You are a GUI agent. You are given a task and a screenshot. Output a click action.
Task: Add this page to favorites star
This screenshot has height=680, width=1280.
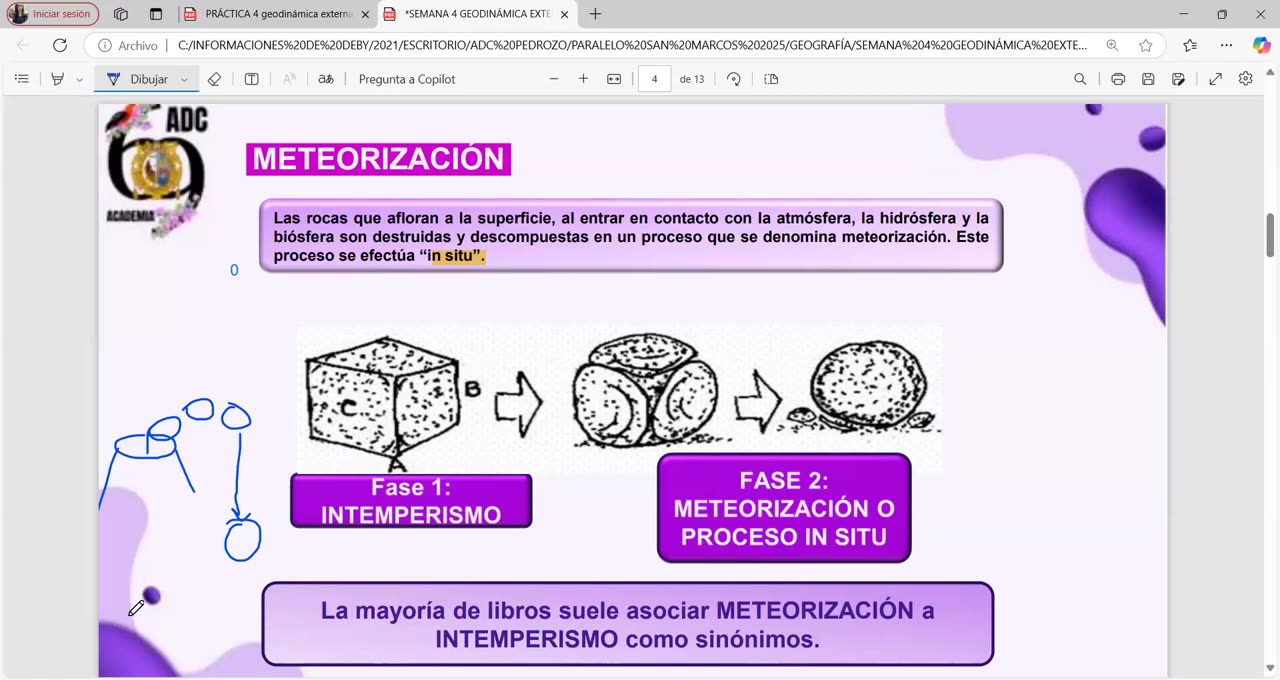pos(1146,45)
